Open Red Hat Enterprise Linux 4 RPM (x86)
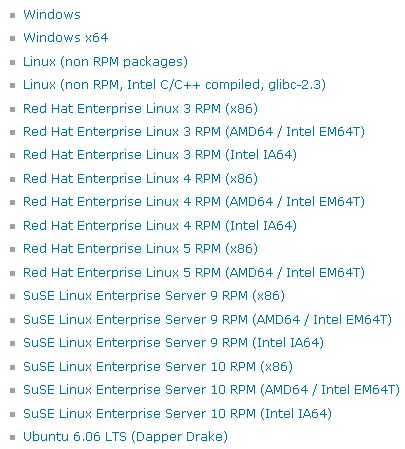405x449 pixels. point(140,179)
